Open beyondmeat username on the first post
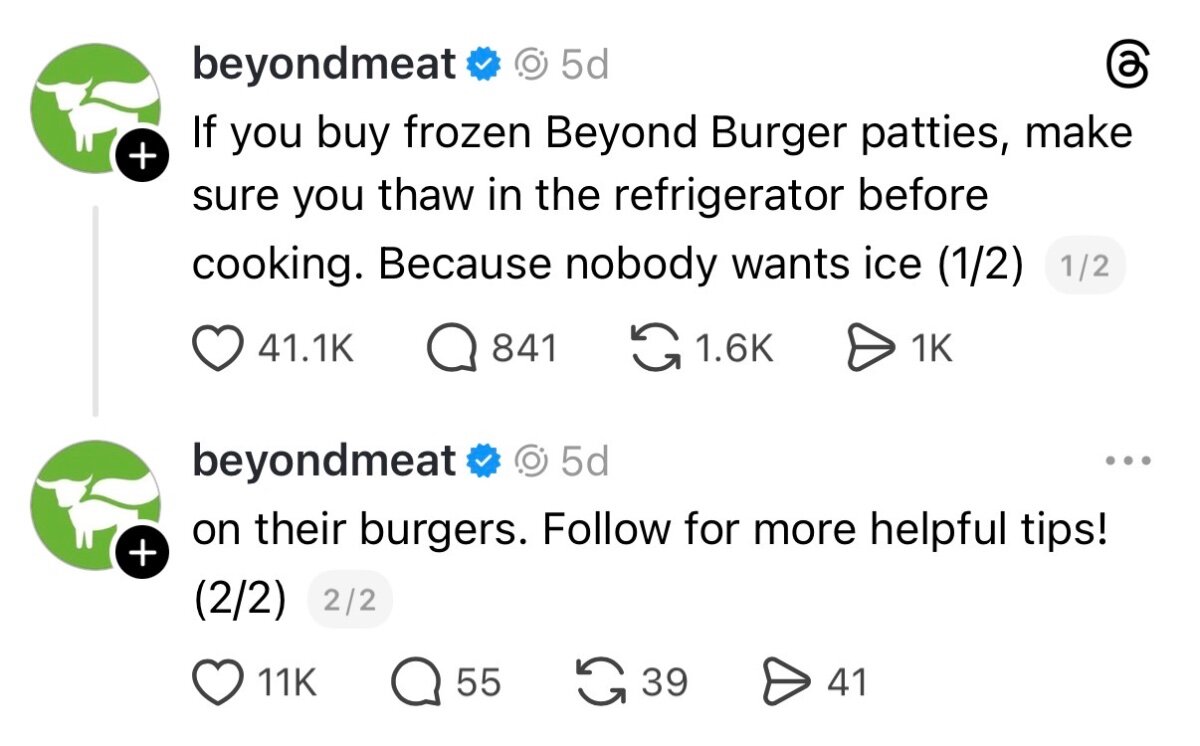Image resolution: width=1200 pixels, height=746 pixels. point(324,65)
